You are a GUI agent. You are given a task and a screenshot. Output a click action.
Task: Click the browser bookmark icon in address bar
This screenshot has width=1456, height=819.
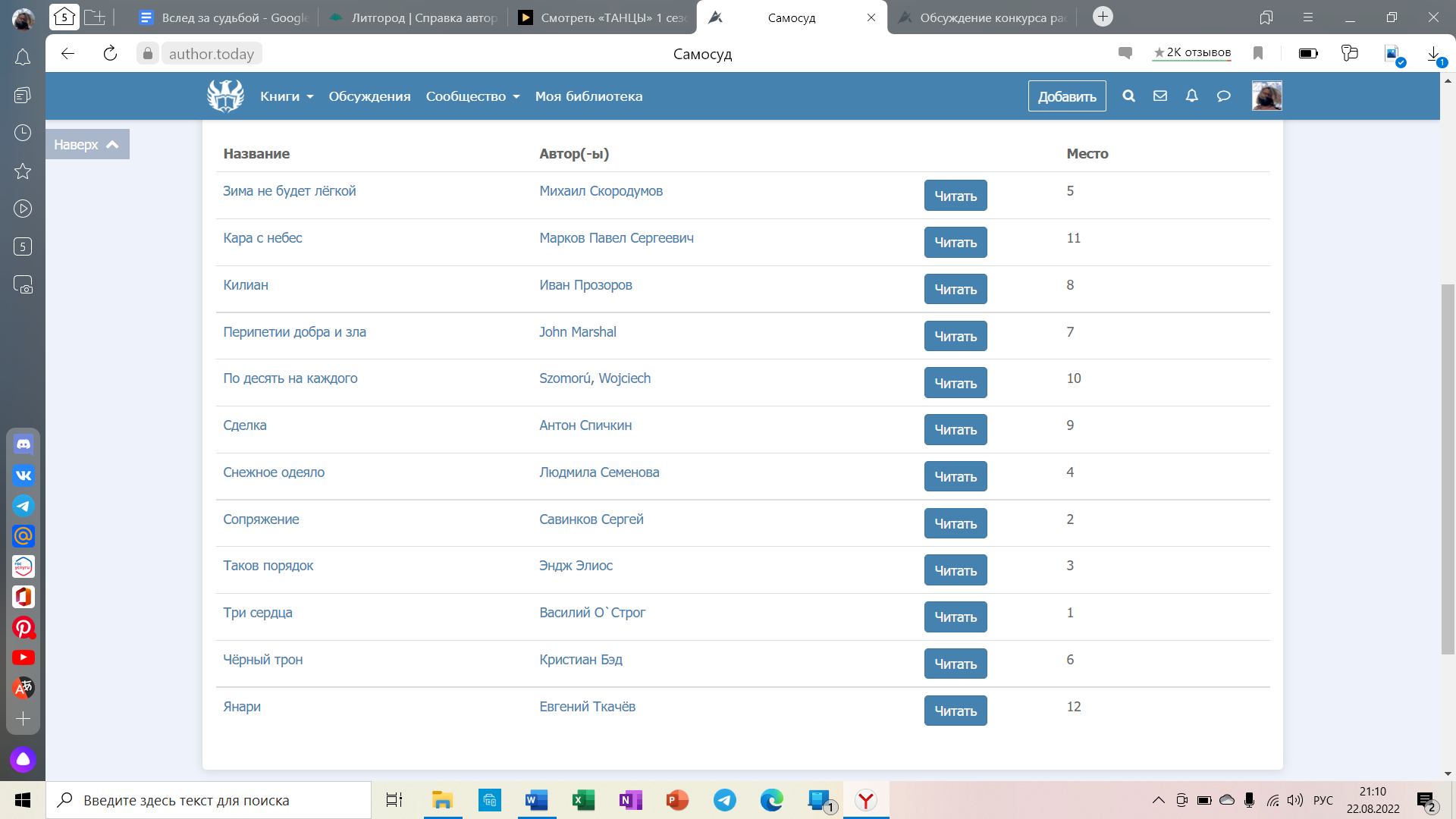[x=1258, y=53]
